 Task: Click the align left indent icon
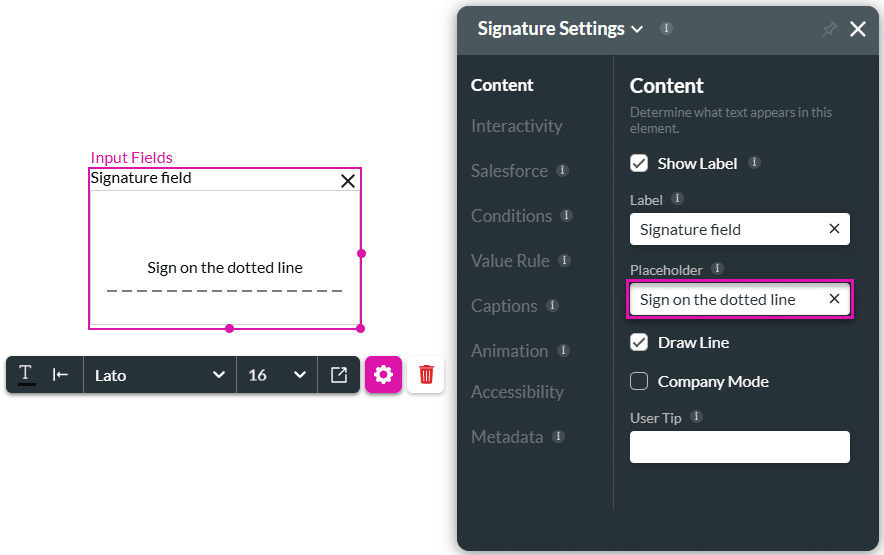[x=61, y=375]
